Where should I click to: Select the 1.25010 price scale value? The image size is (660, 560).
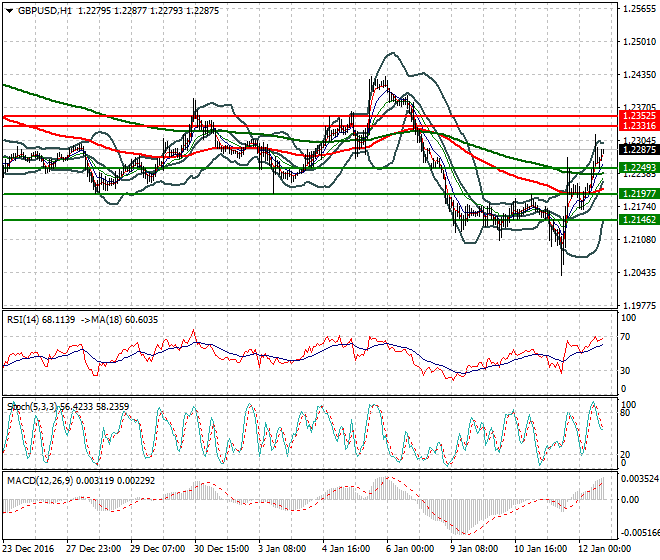point(639,42)
